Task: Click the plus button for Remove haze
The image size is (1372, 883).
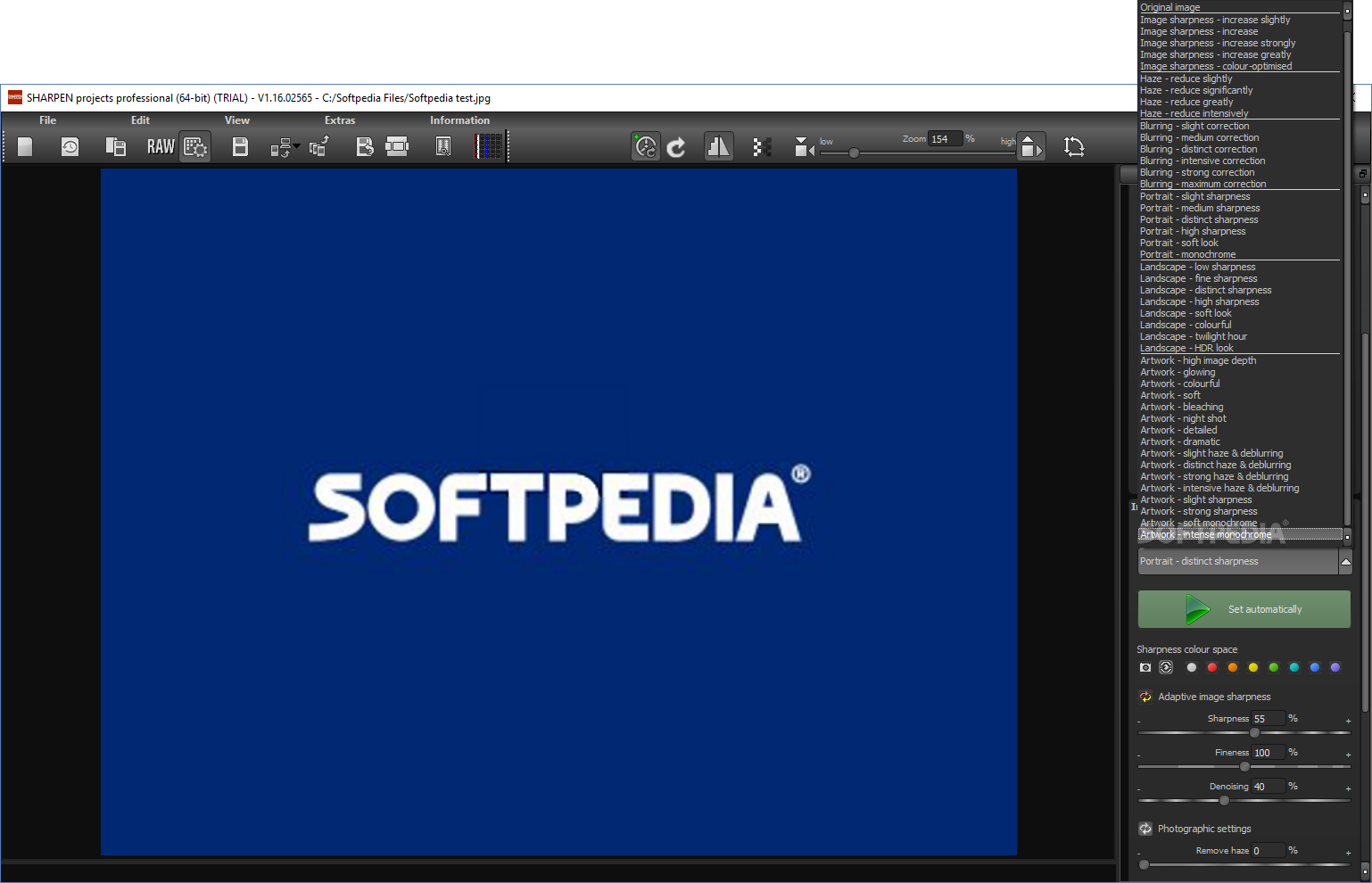Action: click(x=1348, y=853)
